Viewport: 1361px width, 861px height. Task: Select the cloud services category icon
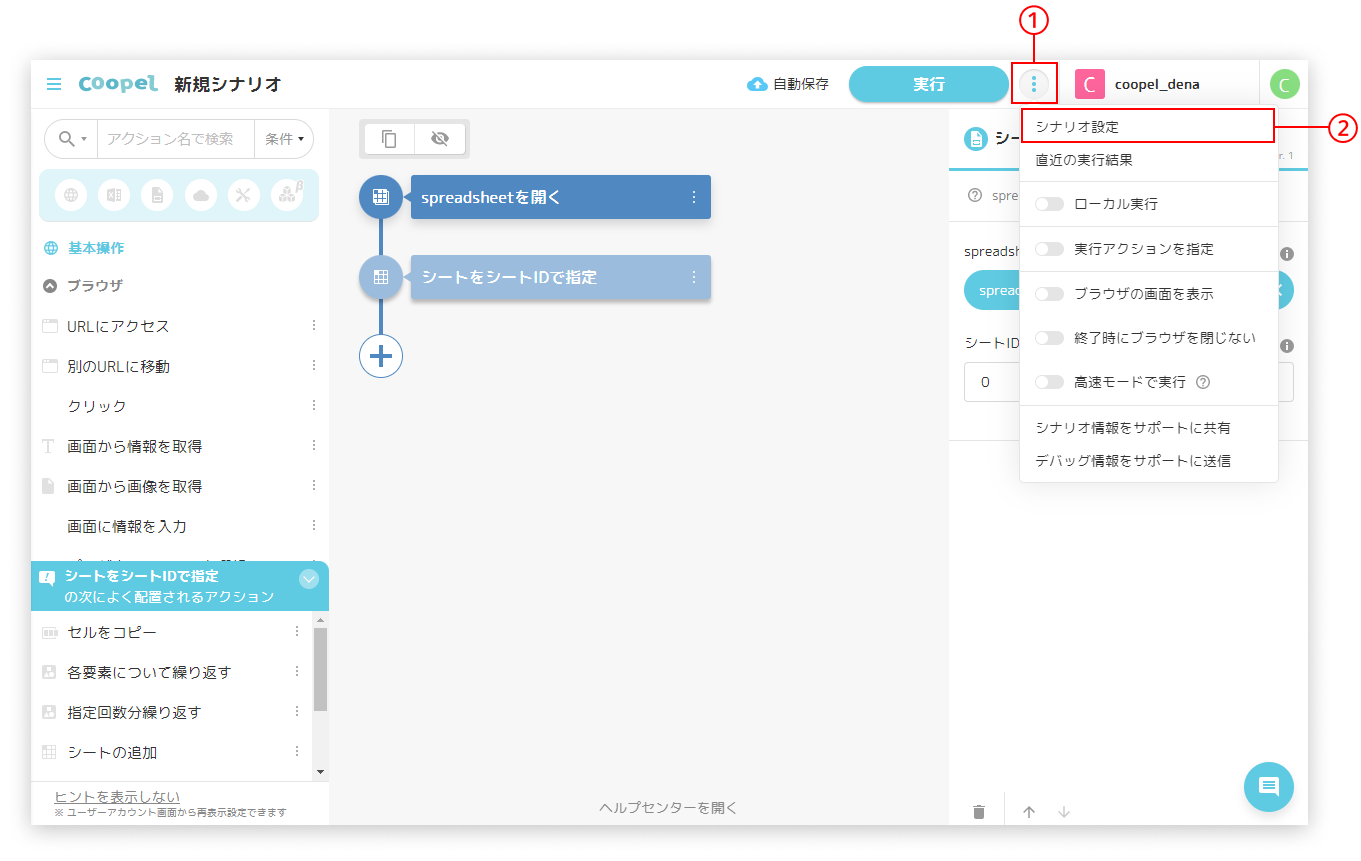click(x=201, y=195)
